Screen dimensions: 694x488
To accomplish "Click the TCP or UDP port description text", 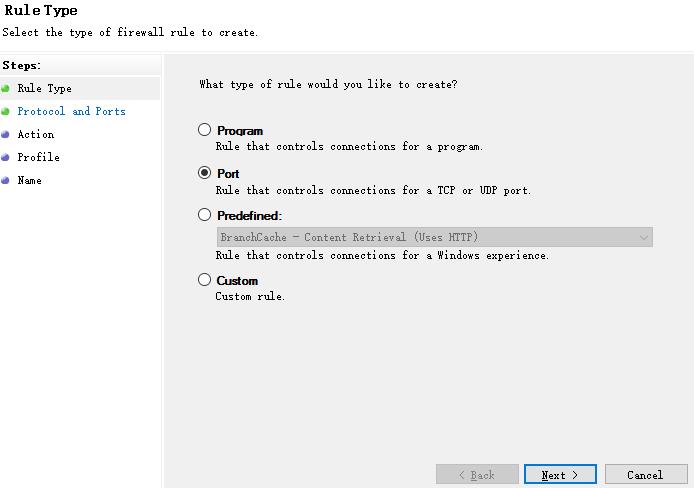I will tap(373, 190).
